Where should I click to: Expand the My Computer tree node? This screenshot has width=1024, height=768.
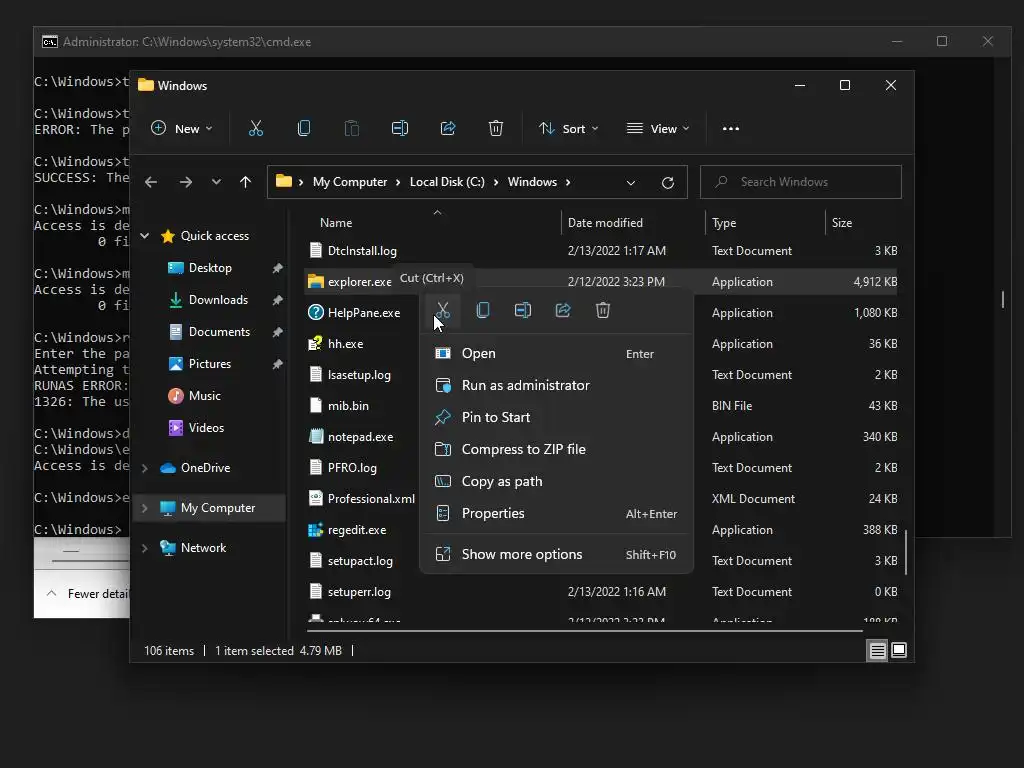145,508
